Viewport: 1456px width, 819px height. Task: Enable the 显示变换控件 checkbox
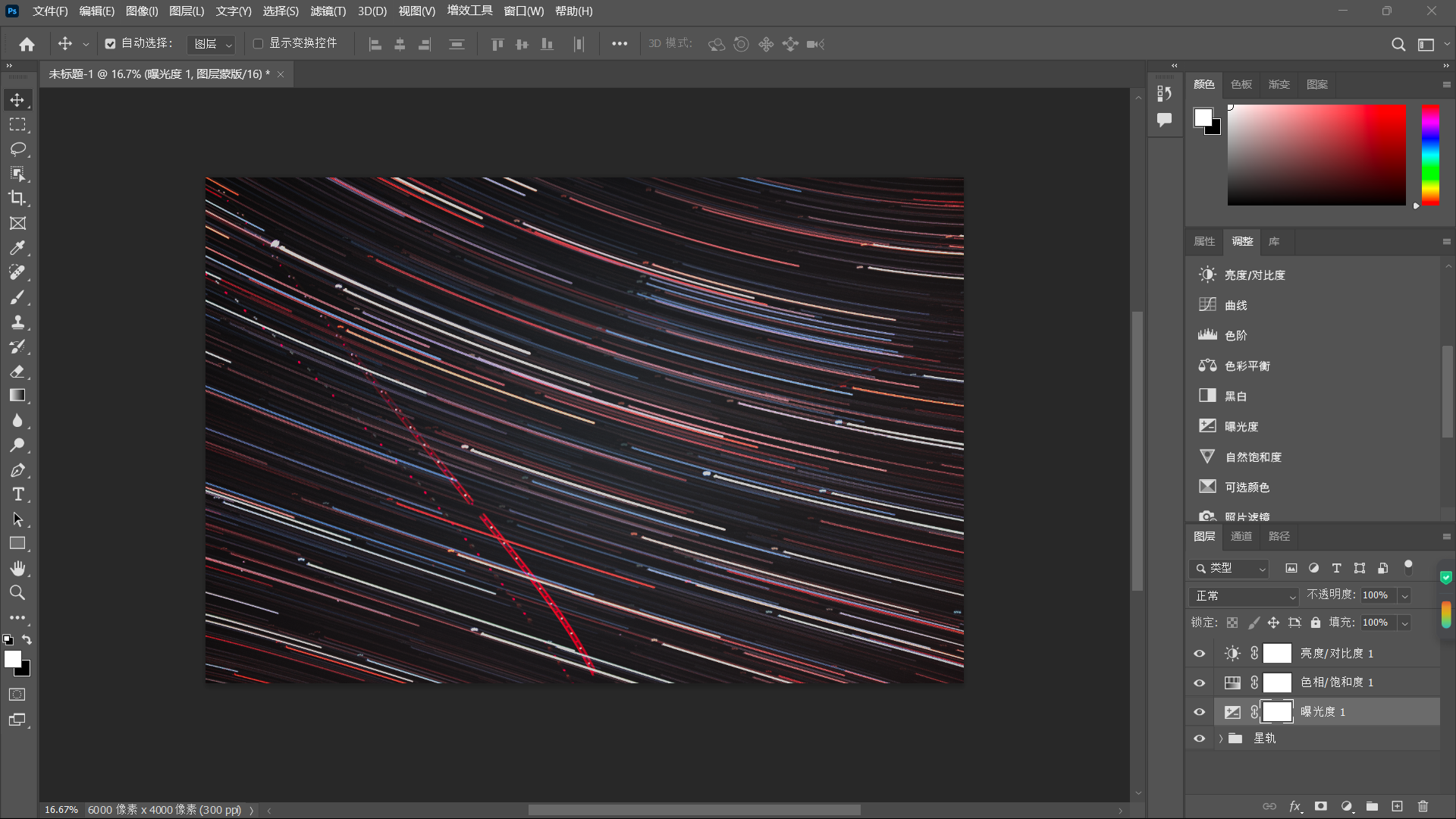pos(258,44)
